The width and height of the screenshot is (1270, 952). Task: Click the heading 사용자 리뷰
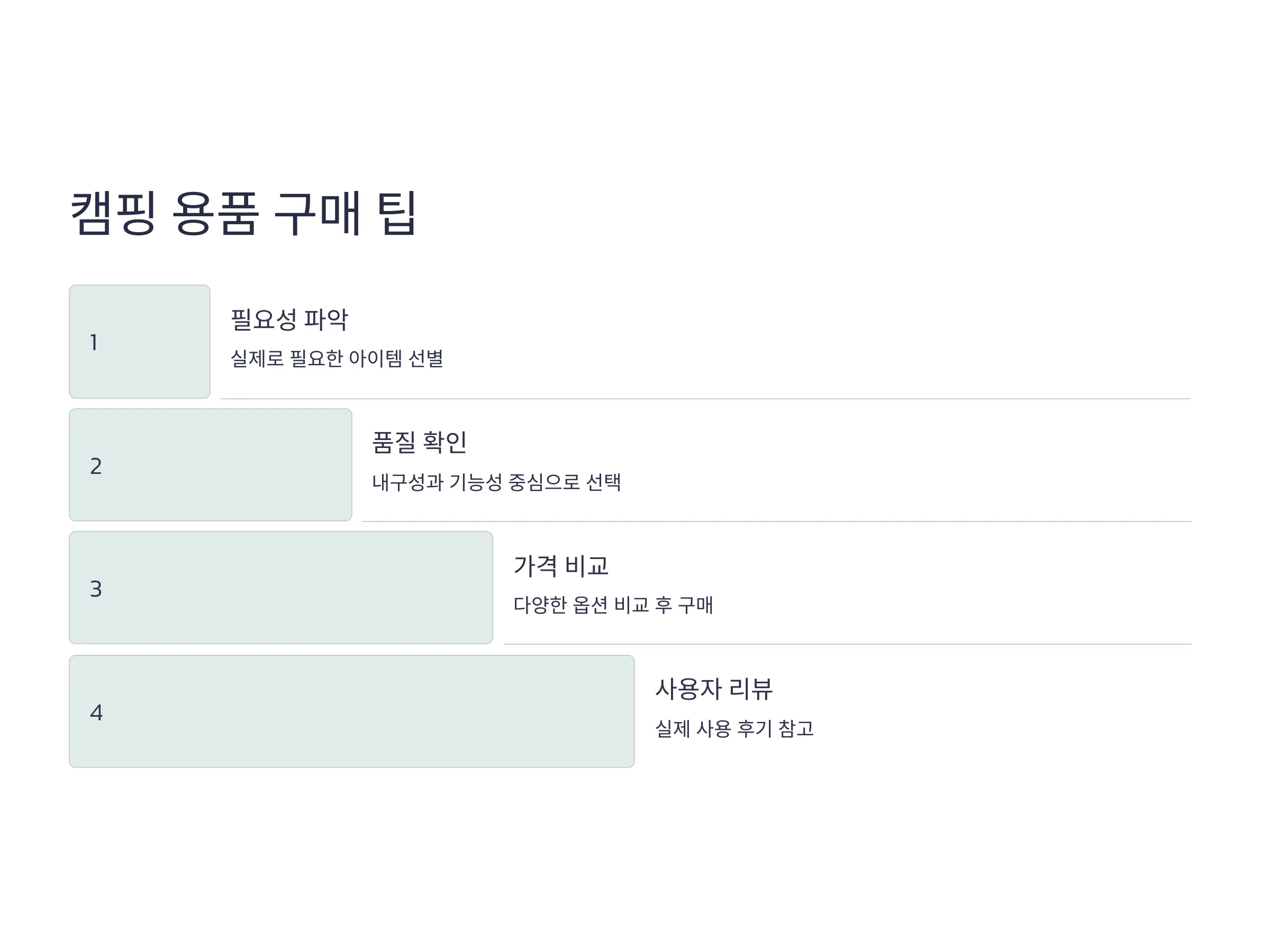(x=714, y=689)
